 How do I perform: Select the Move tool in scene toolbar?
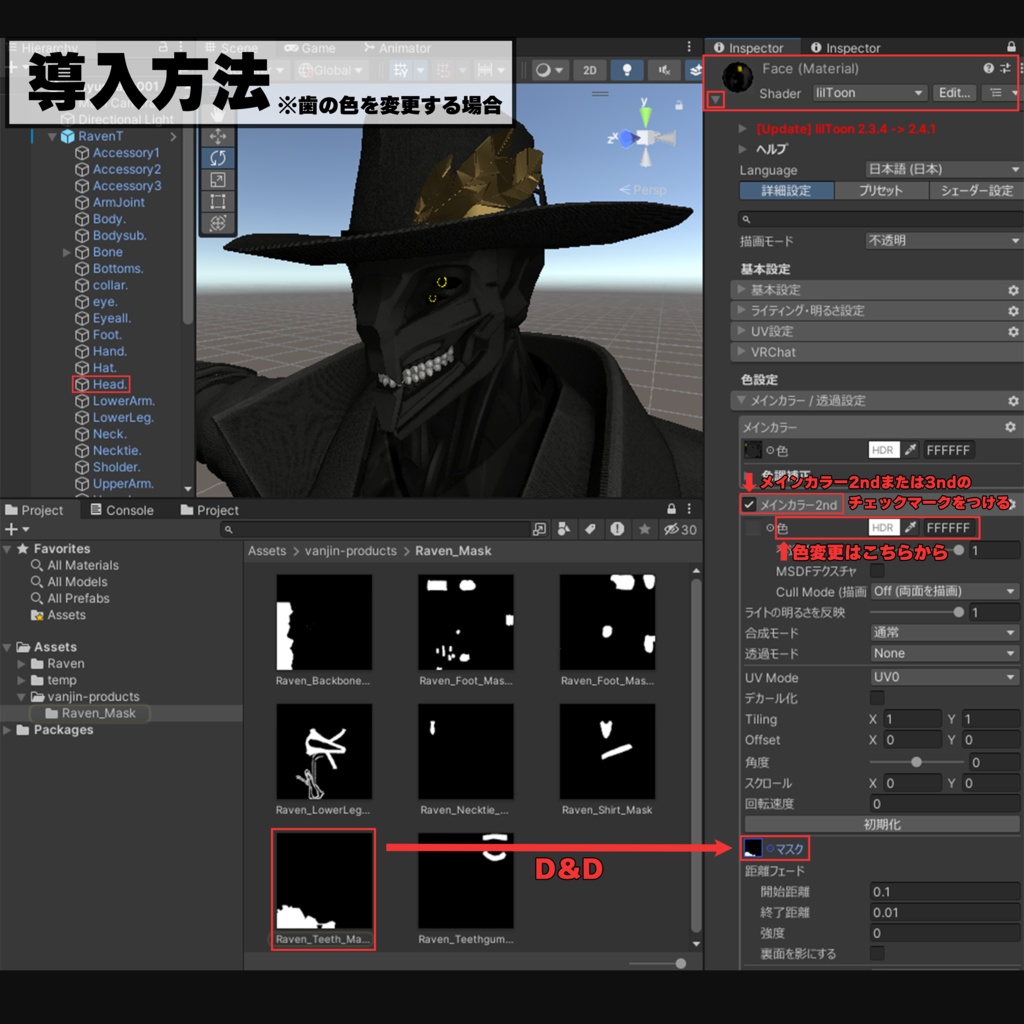(217, 136)
